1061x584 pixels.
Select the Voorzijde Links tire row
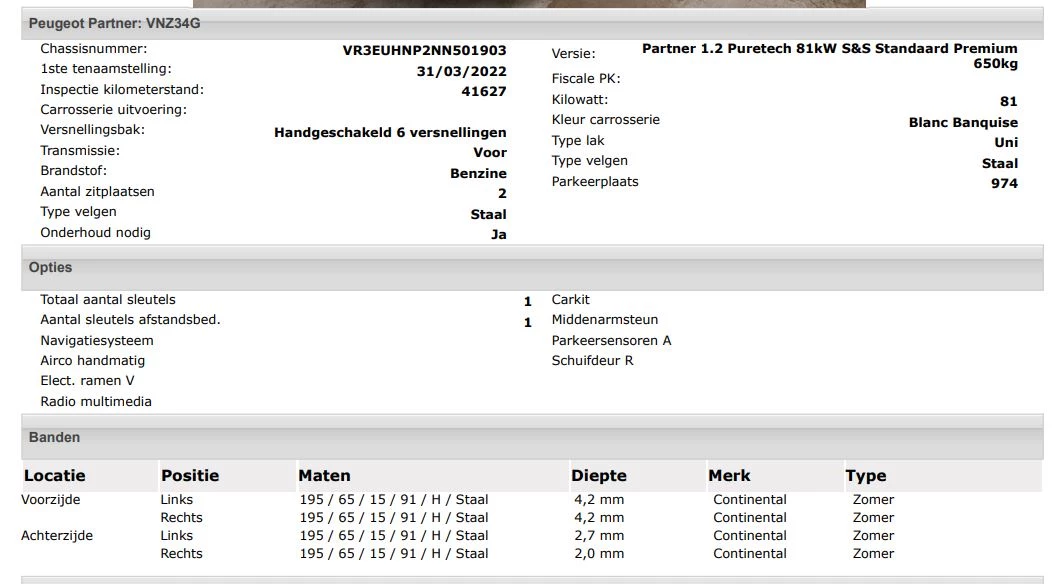coord(300,499)
